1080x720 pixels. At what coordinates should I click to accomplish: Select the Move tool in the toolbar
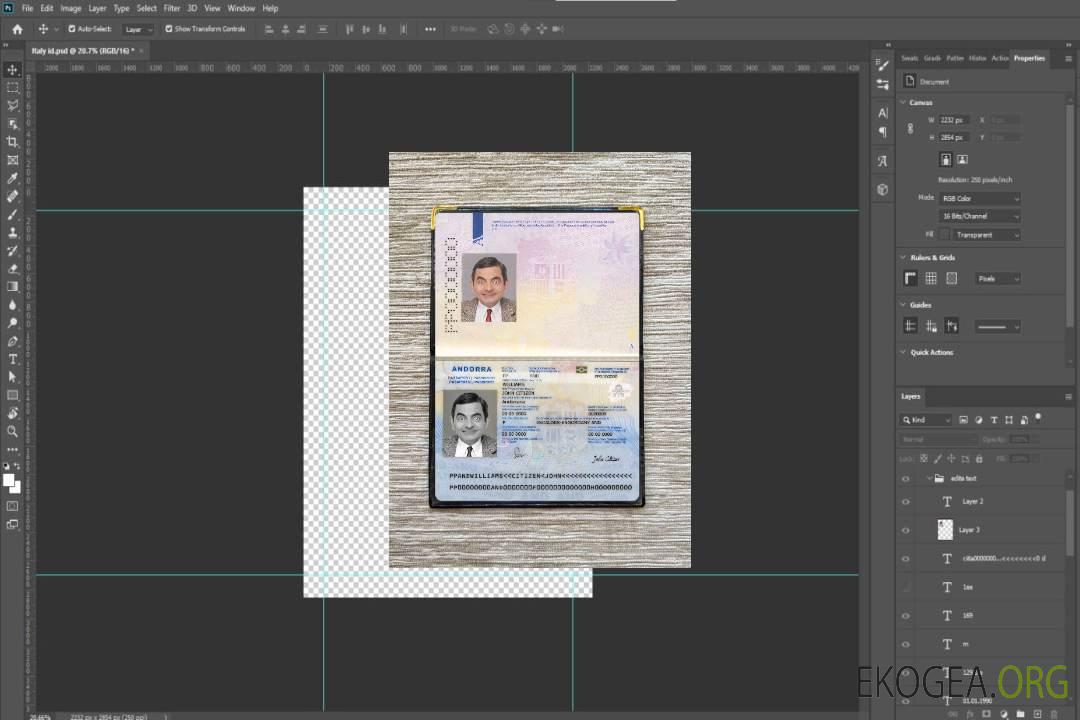pyautogui.click(x=13, y=70)
